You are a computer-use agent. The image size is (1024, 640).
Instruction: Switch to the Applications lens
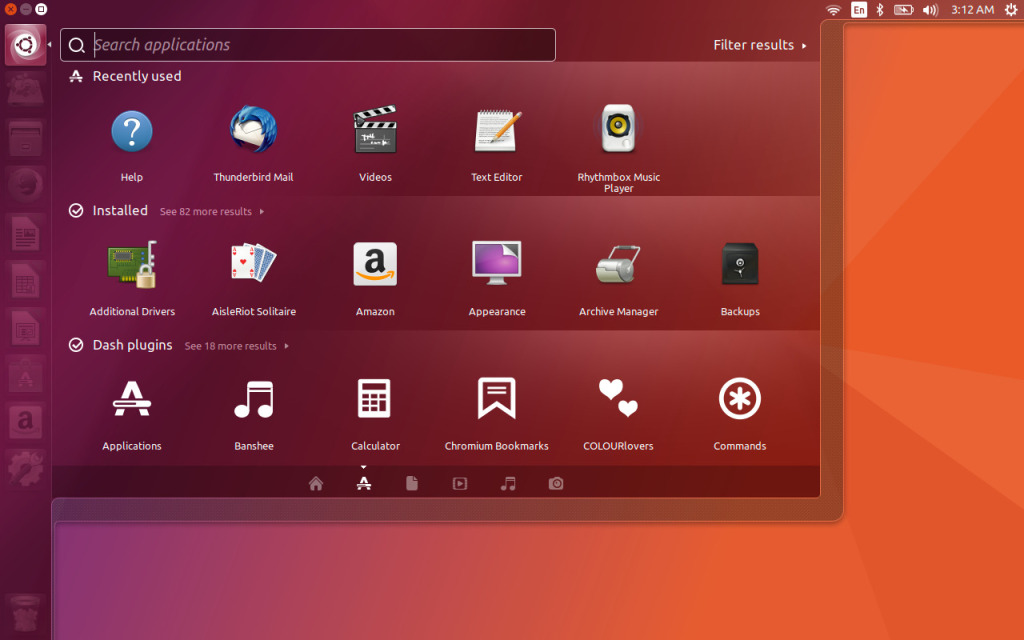[x=364, y=483]
